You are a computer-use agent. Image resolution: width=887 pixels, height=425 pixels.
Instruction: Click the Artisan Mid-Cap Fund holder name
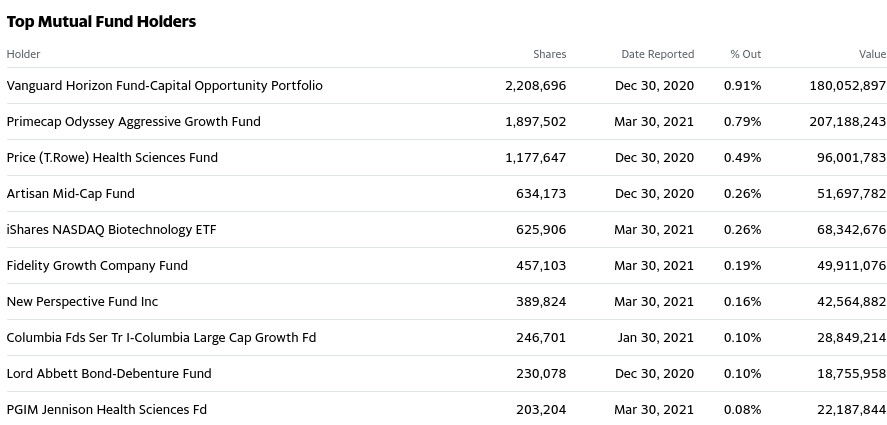70,194
